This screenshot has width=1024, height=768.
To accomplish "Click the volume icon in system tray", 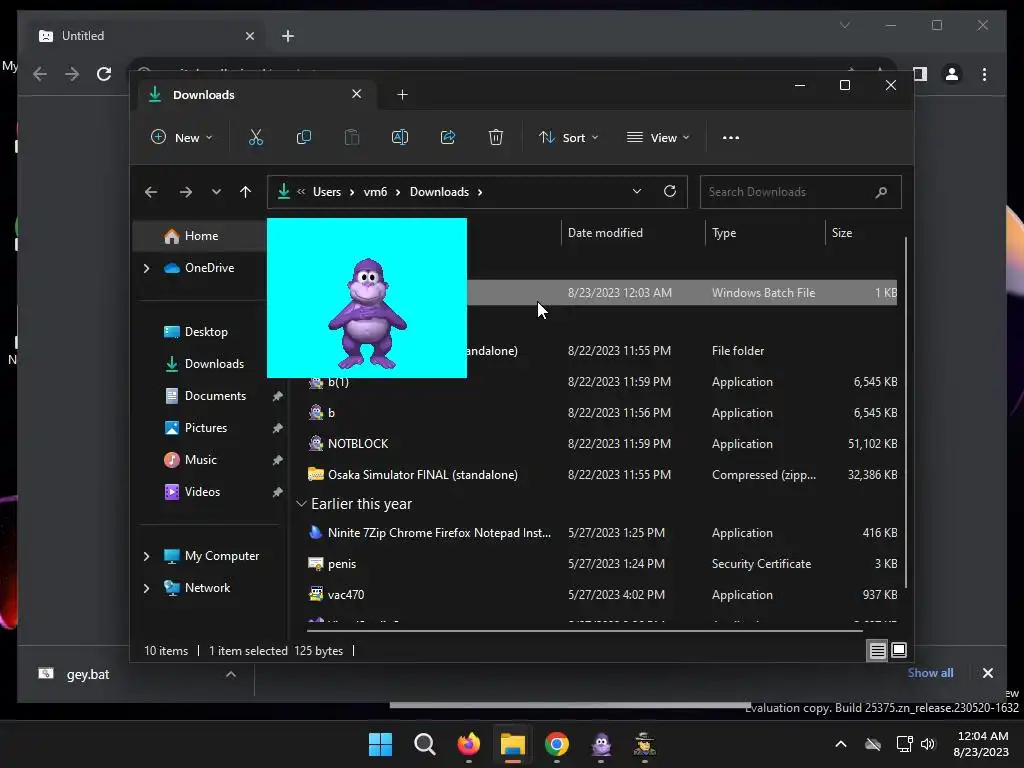I will pos(928,744).
